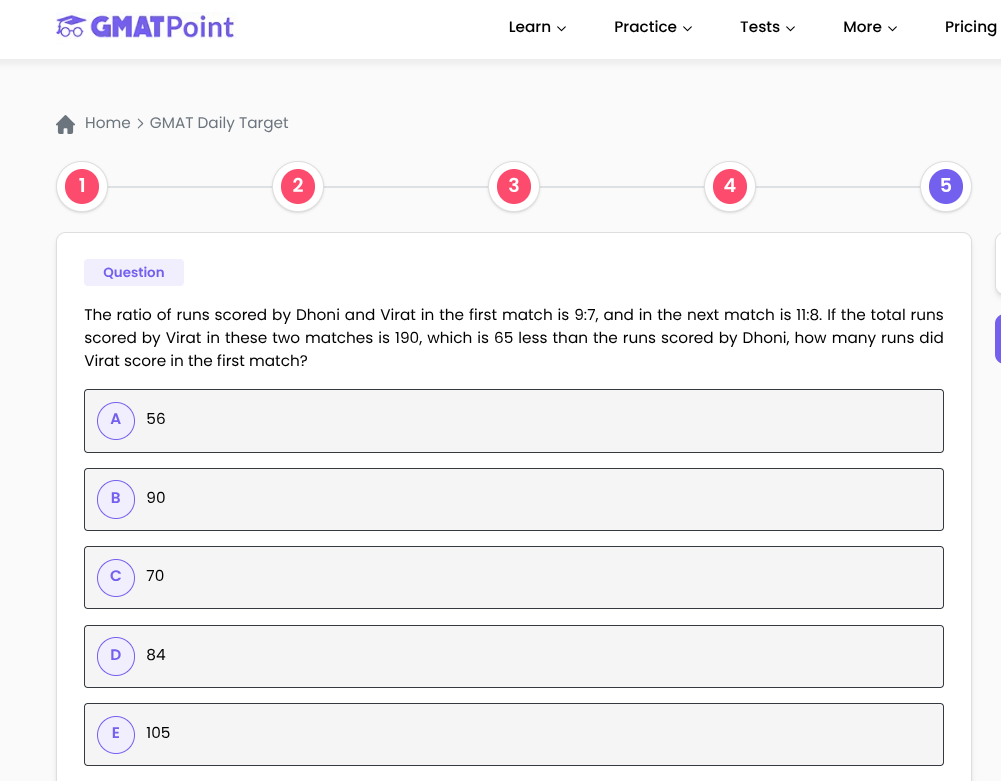The height and width of the screenshot is (781, 1001).
Task: Mark option D circle for 84
Action: pos(116,656)
